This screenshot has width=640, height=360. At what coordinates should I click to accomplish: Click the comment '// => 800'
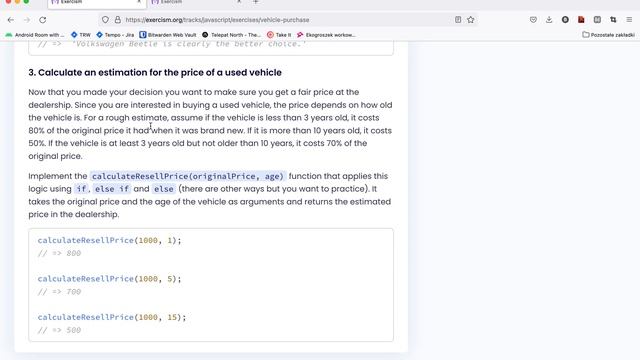pos(59,253)
